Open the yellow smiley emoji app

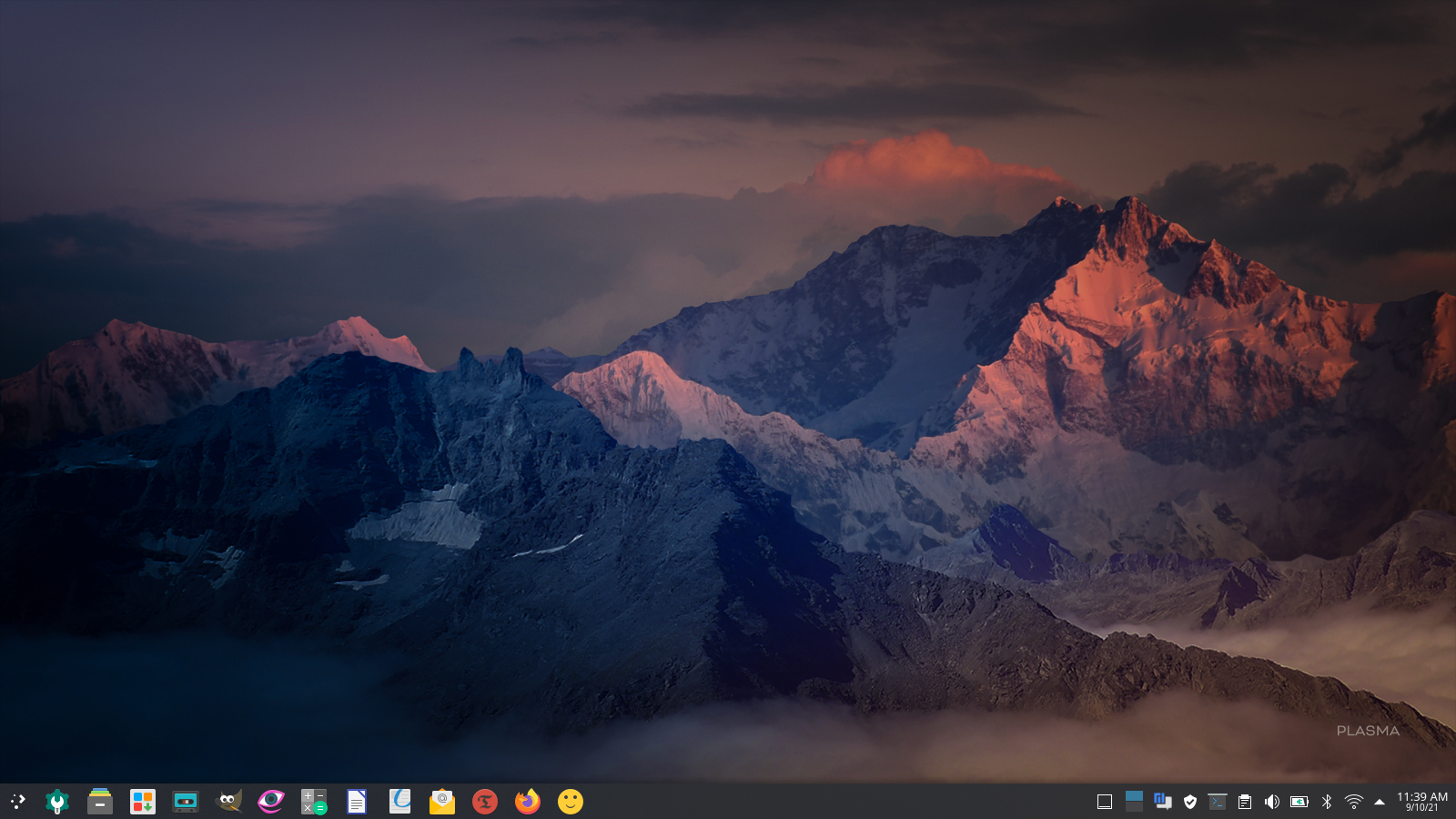[571, 802]
